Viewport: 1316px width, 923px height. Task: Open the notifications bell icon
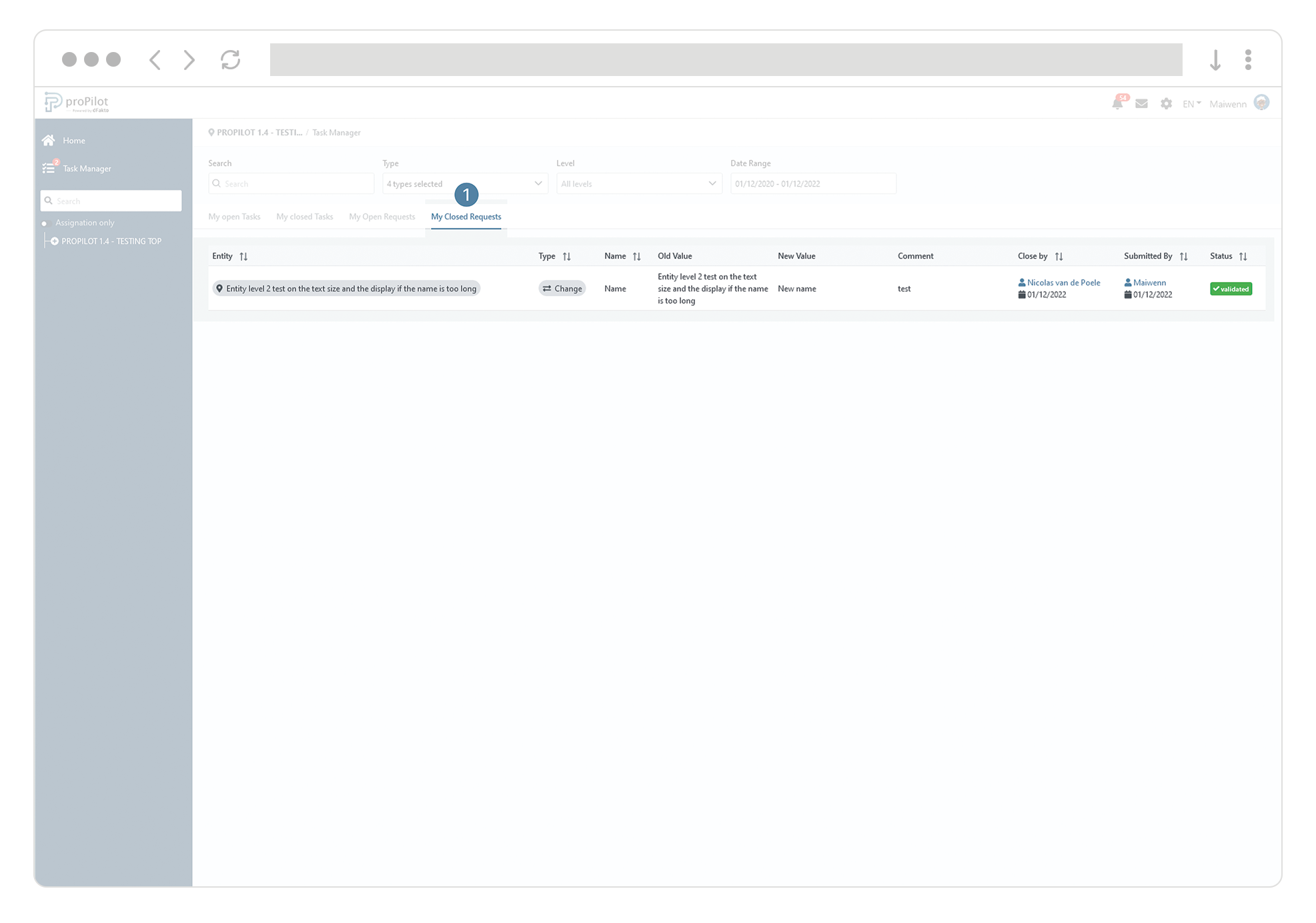(x=1117, y=103)
